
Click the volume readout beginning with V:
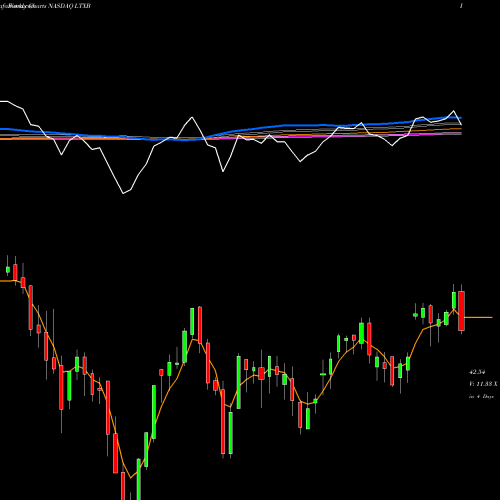click(x=483, y=384)
